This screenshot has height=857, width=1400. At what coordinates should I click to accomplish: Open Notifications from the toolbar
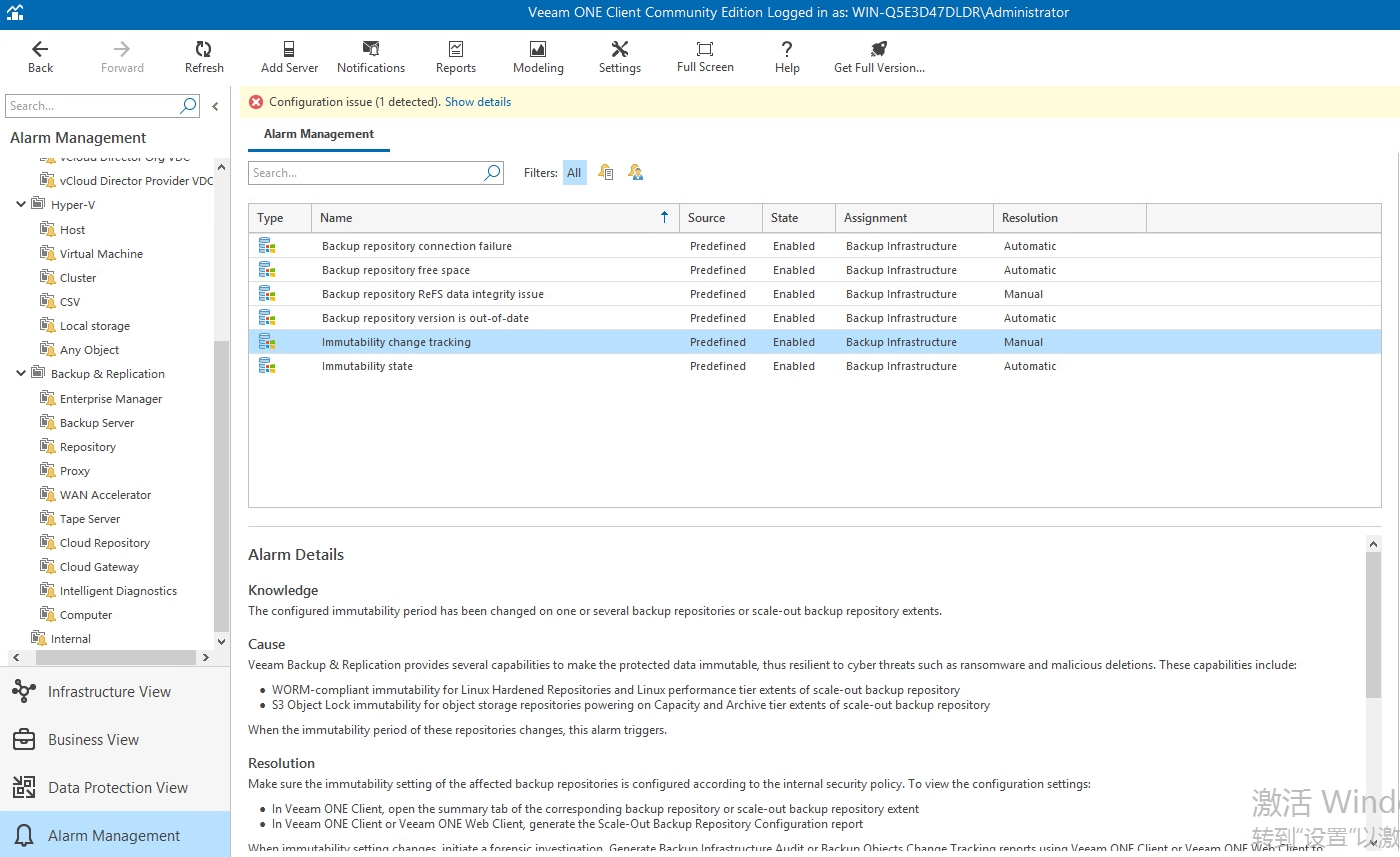tap(371, 57)
